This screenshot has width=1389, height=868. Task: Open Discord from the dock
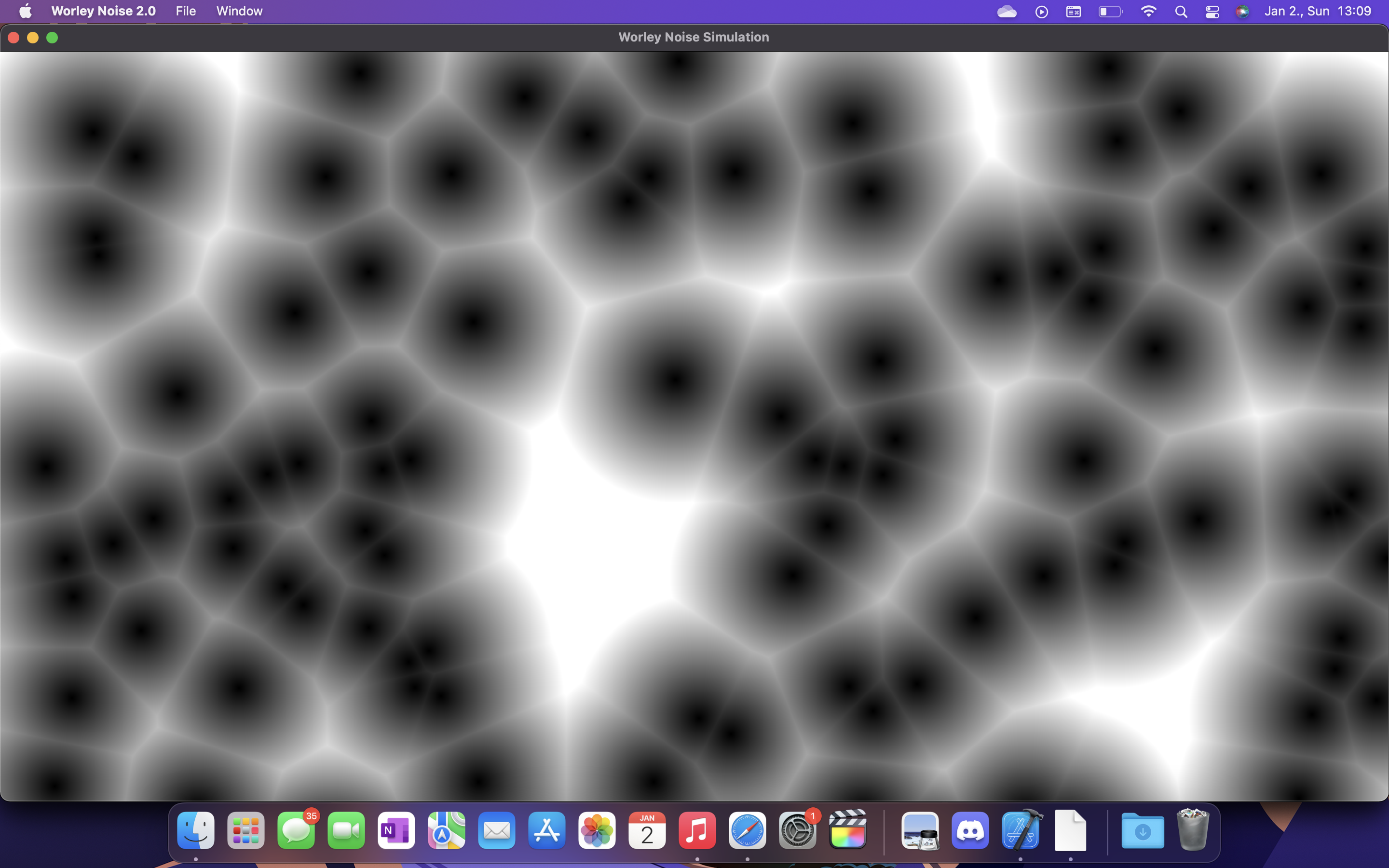coord(970,831)
